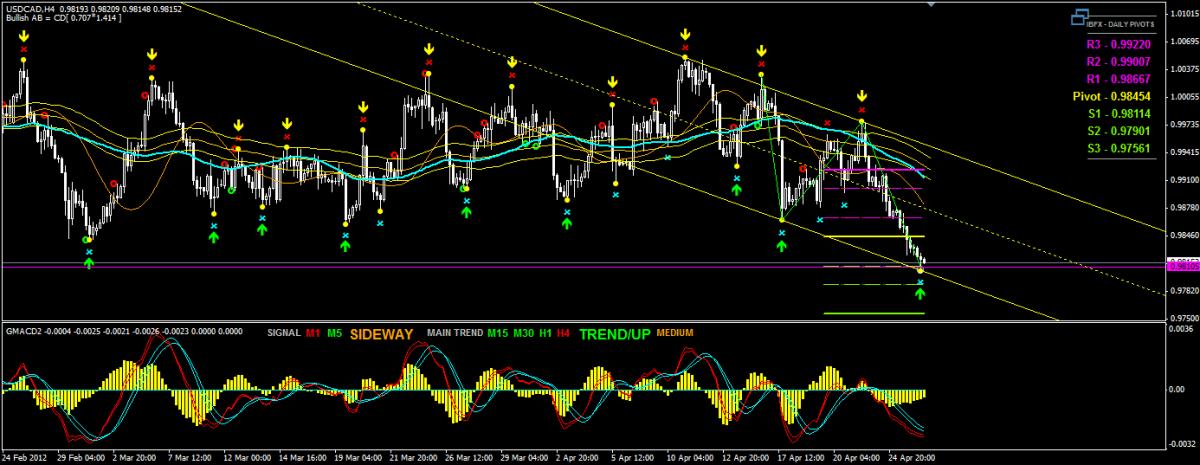This screenshot has height=465, width=1200.
Task: Click the GMACD2 indicator label
Action: pyautogui.click(x=22, y=331)
